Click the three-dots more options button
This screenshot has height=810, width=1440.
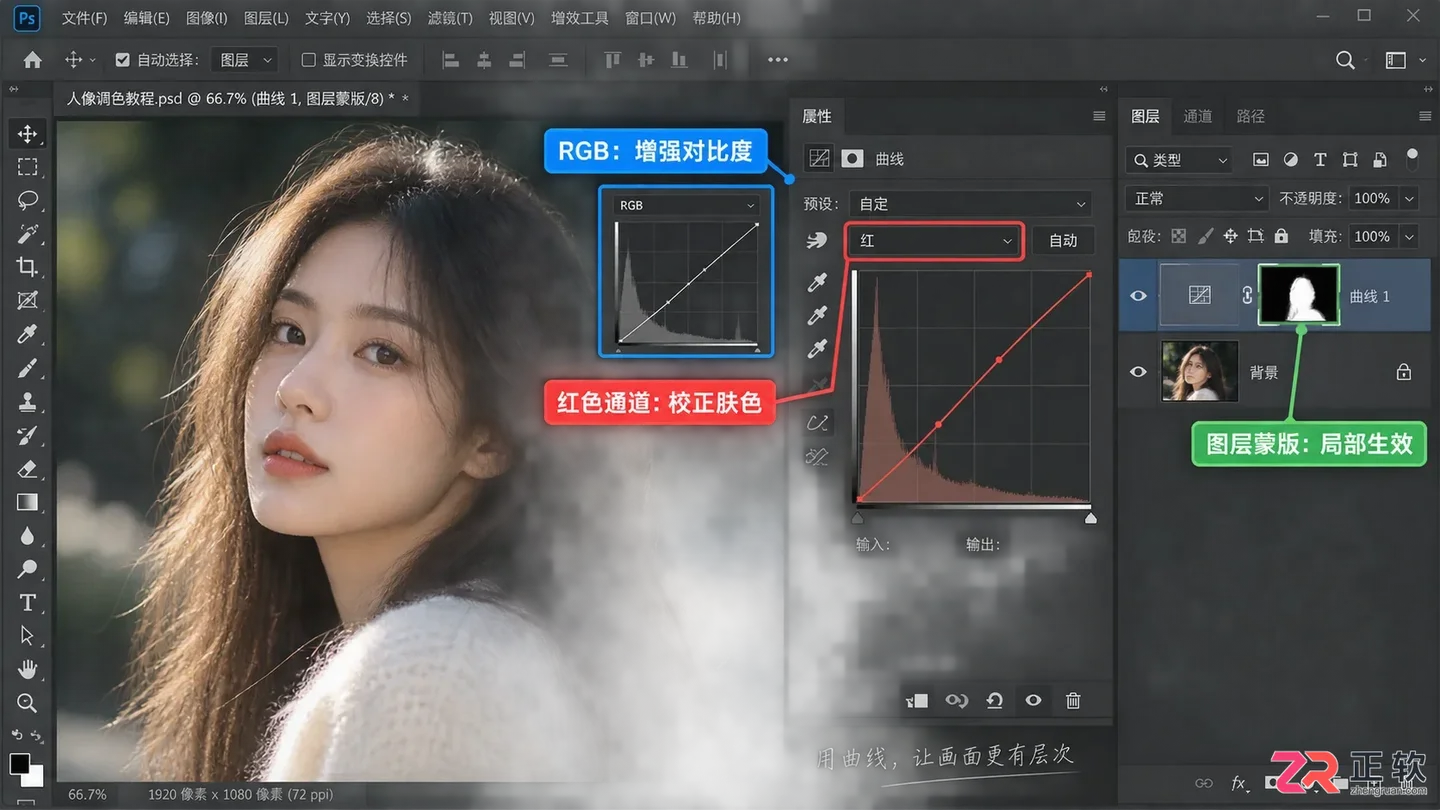pos(778,60)
